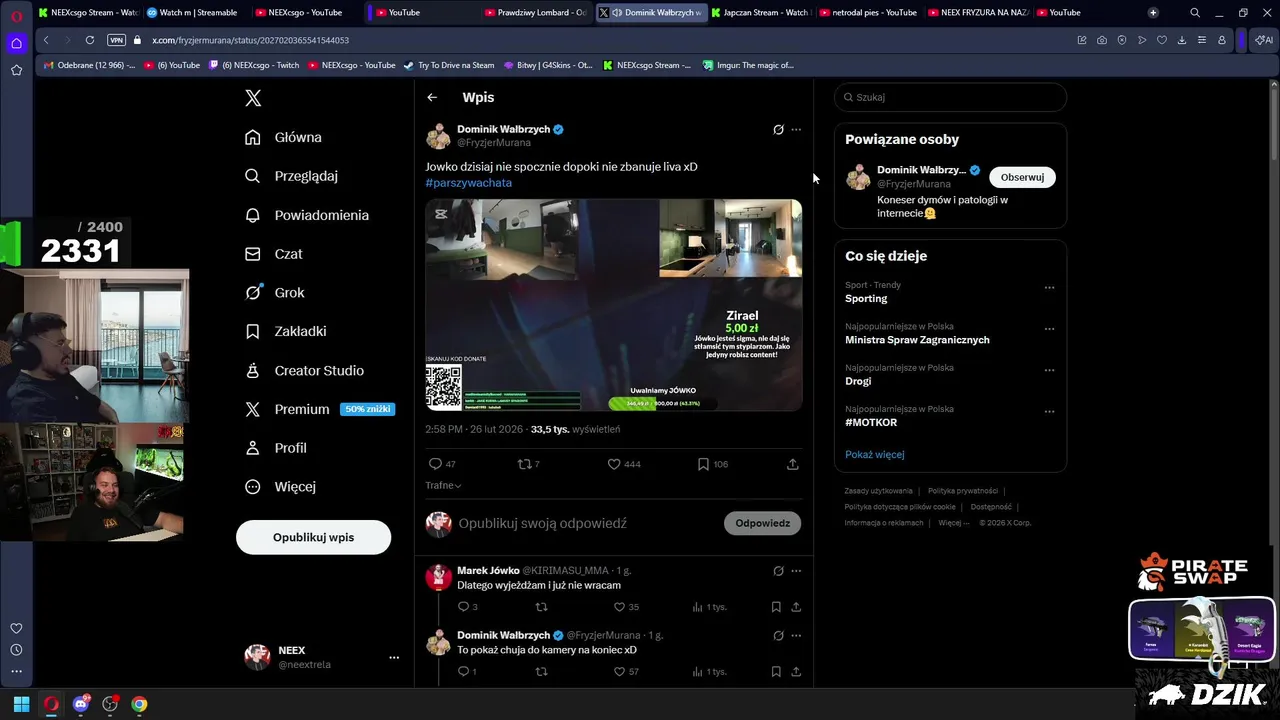Repost Marek Jówko reply
Viewport: 1280px width, 720px height.
click(541, 607)
